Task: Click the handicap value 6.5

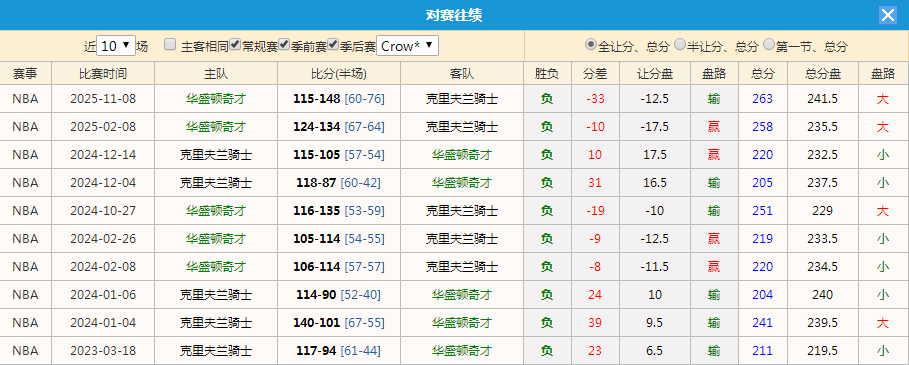Action: point(655,351)
